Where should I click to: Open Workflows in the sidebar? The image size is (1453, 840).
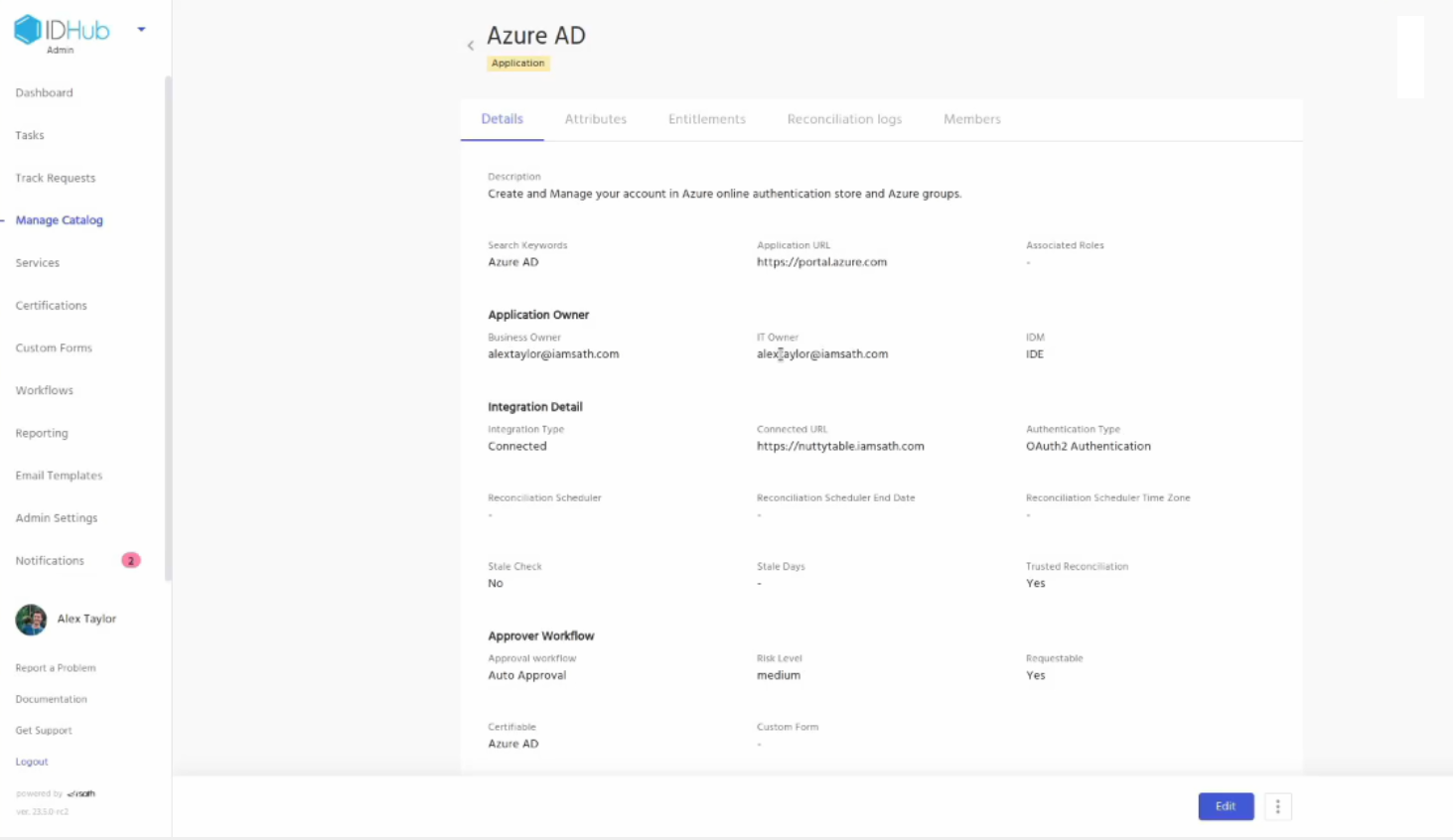point(45,391)
